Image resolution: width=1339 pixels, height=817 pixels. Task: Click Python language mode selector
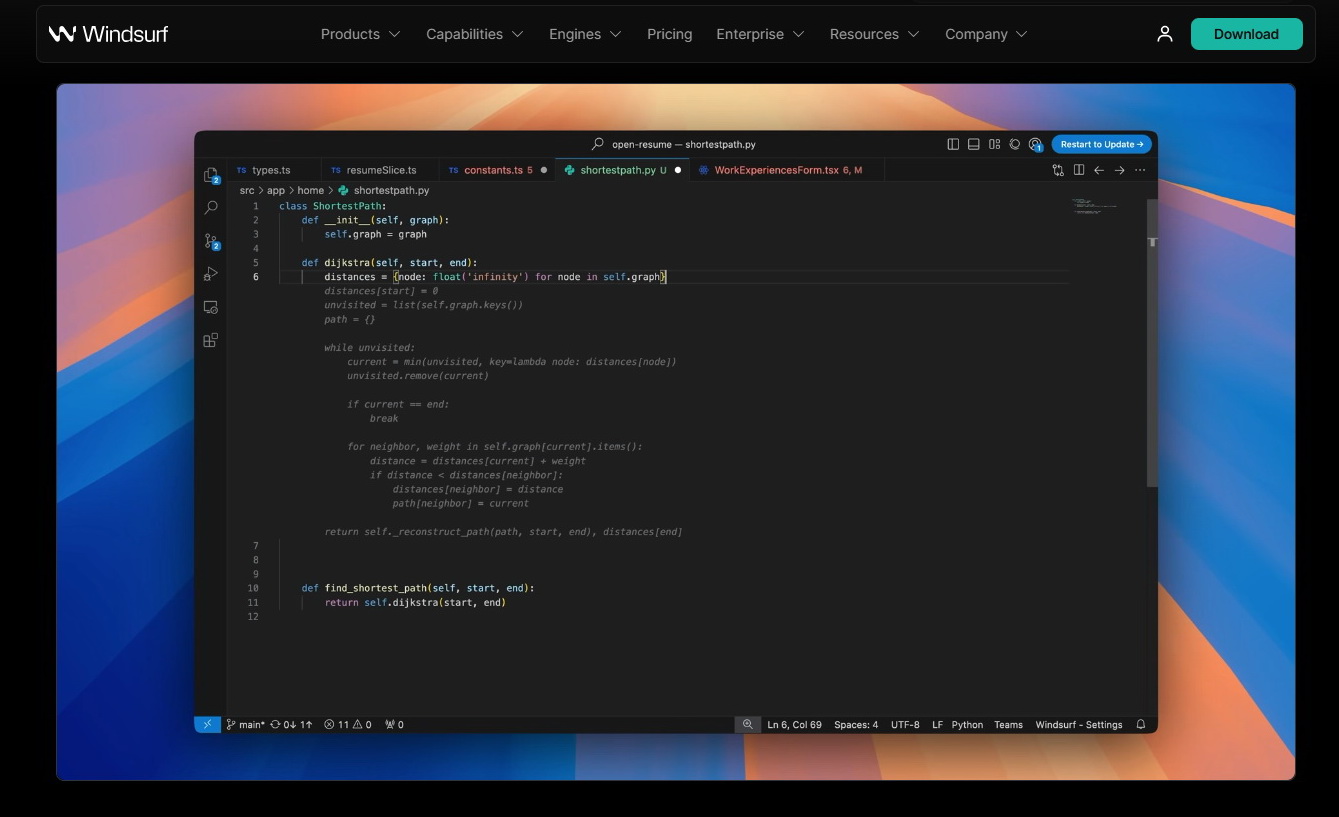click(967, 724)
